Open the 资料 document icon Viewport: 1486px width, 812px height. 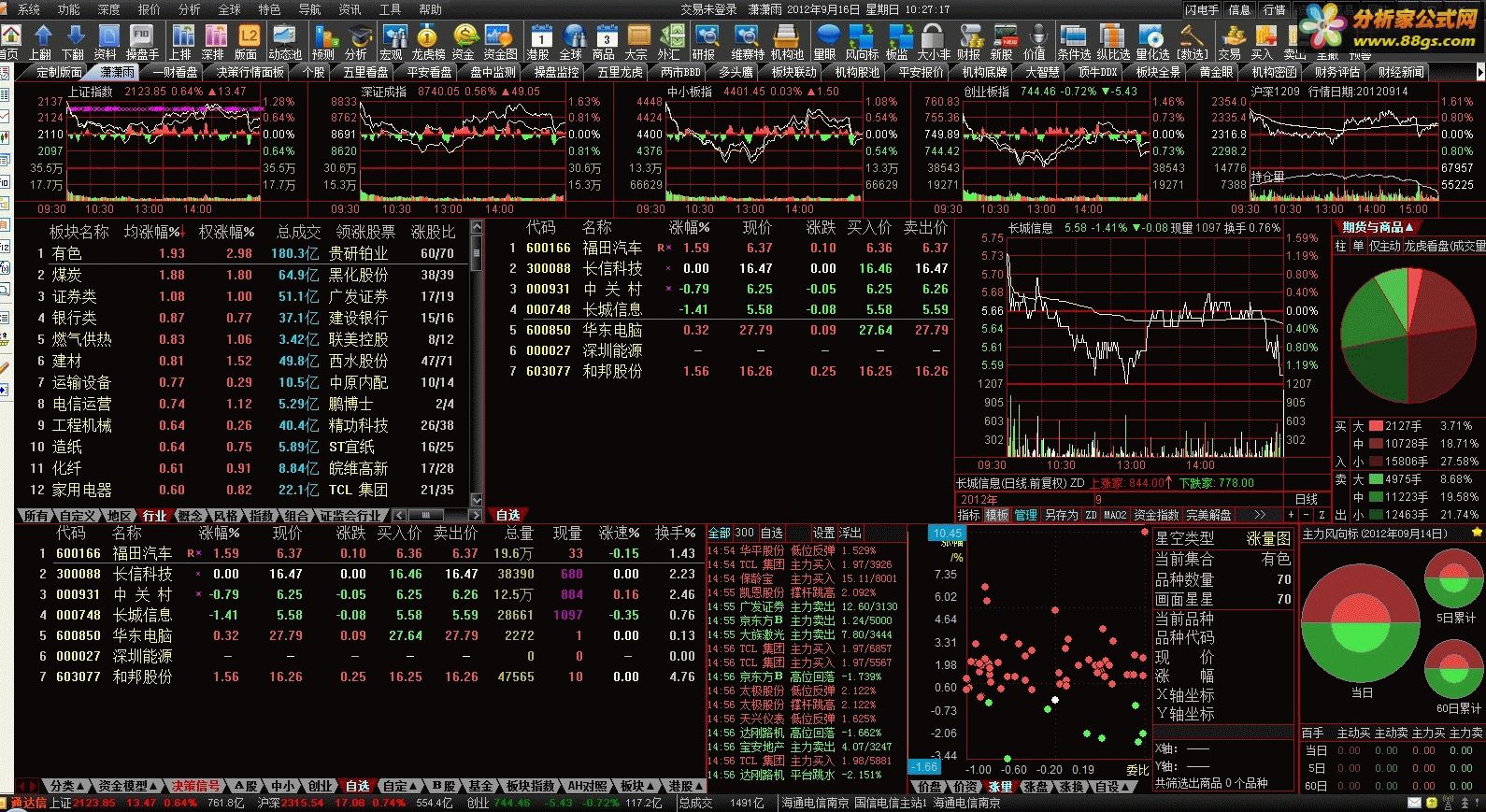pyautogui.click(x=106, y=42)
